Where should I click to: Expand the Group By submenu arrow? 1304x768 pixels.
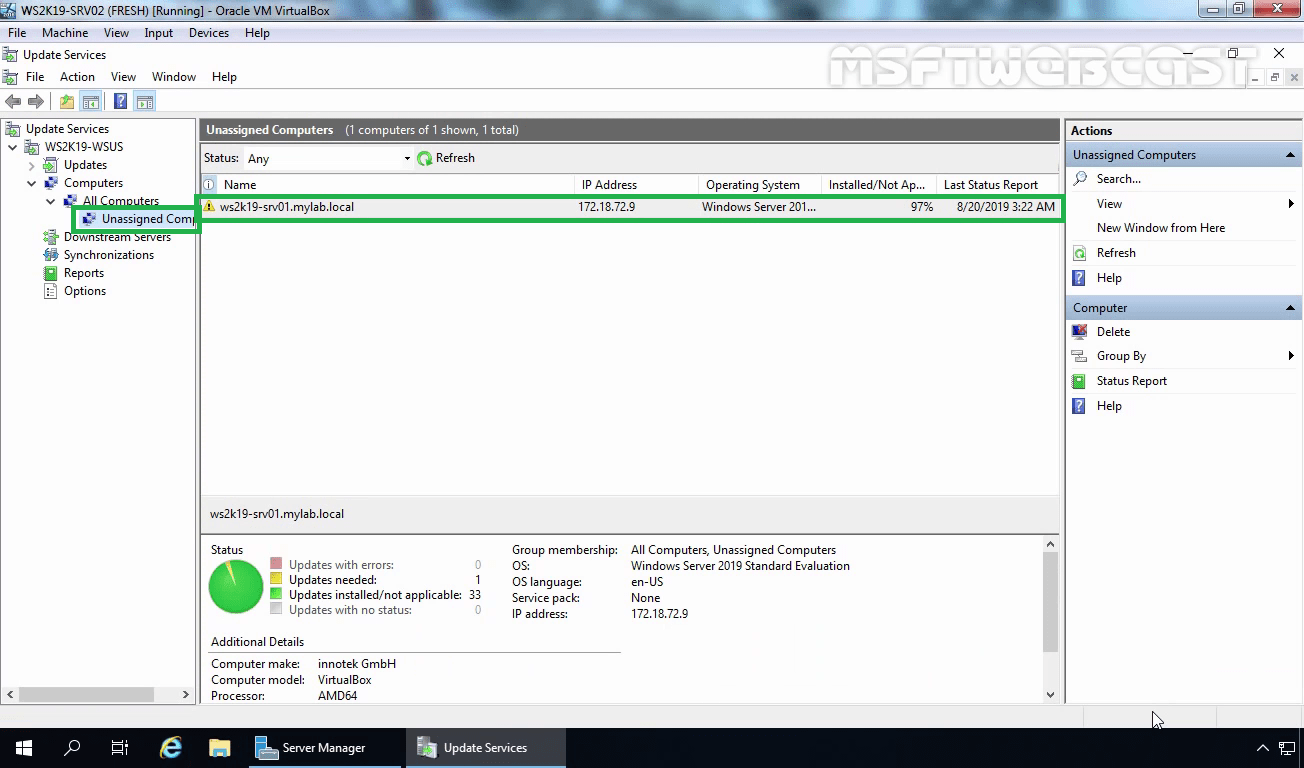click(1291, 356)
